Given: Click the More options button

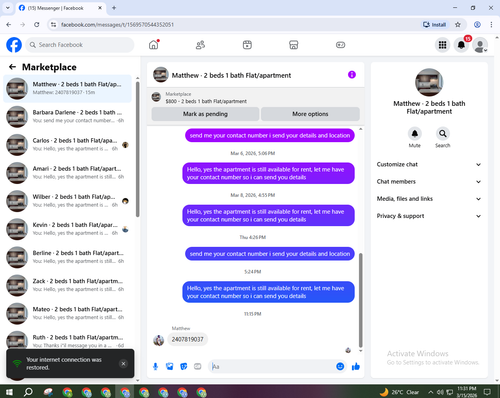Looking at the screenshot, I should coord(310,114).
